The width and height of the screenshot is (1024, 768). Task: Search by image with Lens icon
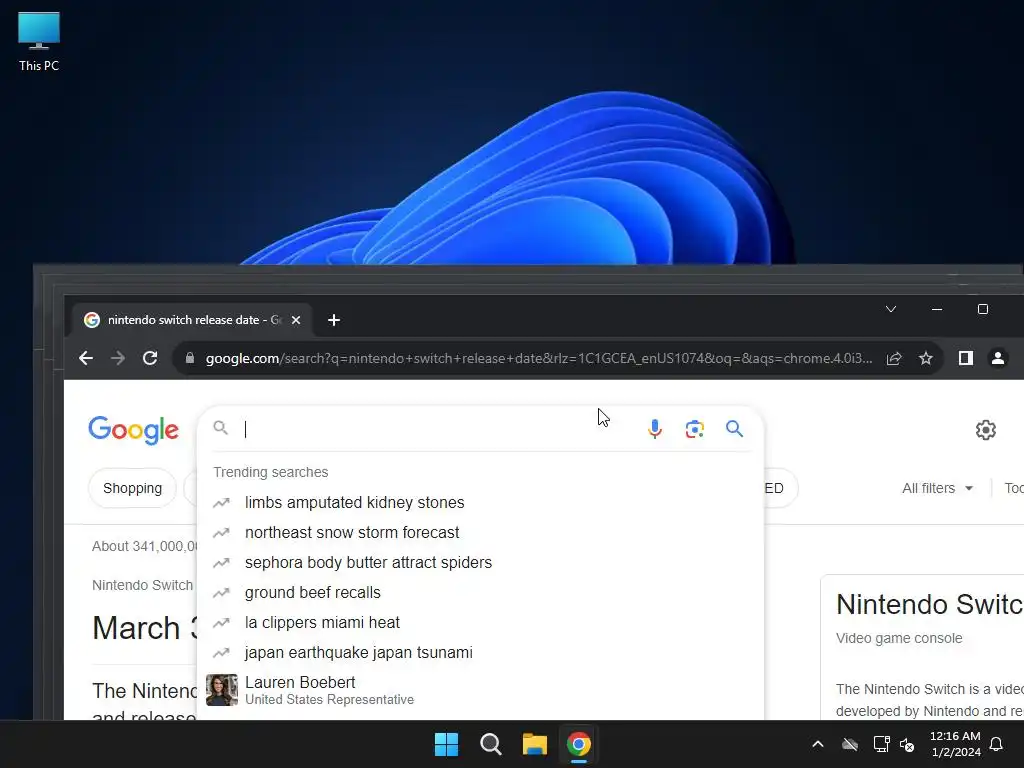coord(694,429)
